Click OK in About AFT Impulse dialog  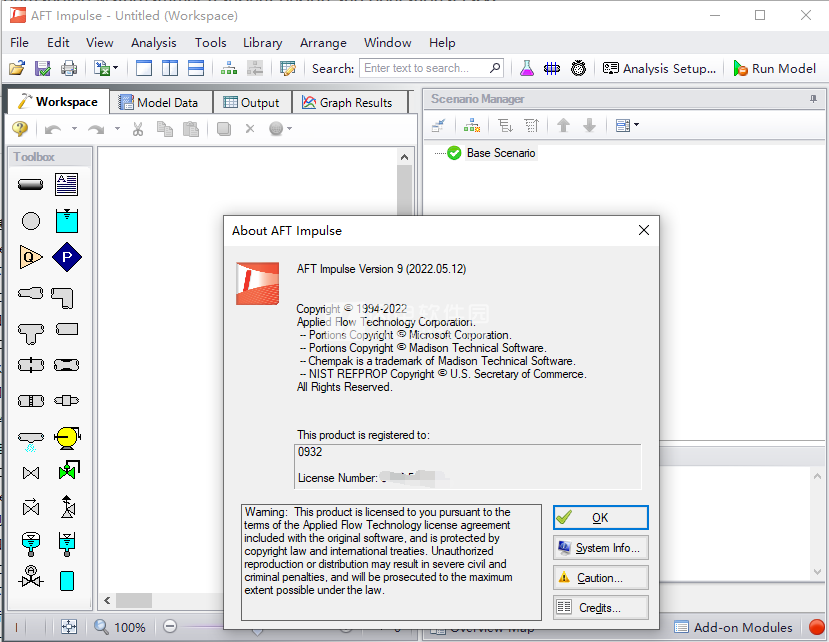pos(601,518)
